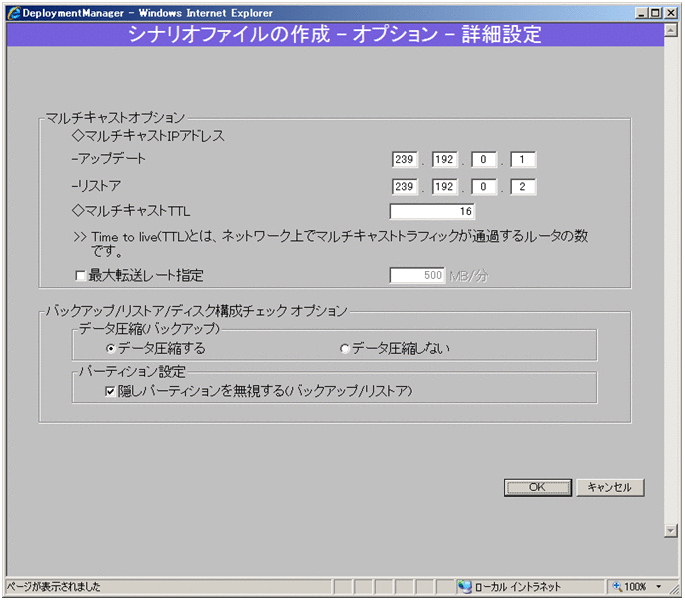Uncheck 隠しパーティションを無視する checkbox
This screenshot has height=601, width=685.
110,391
